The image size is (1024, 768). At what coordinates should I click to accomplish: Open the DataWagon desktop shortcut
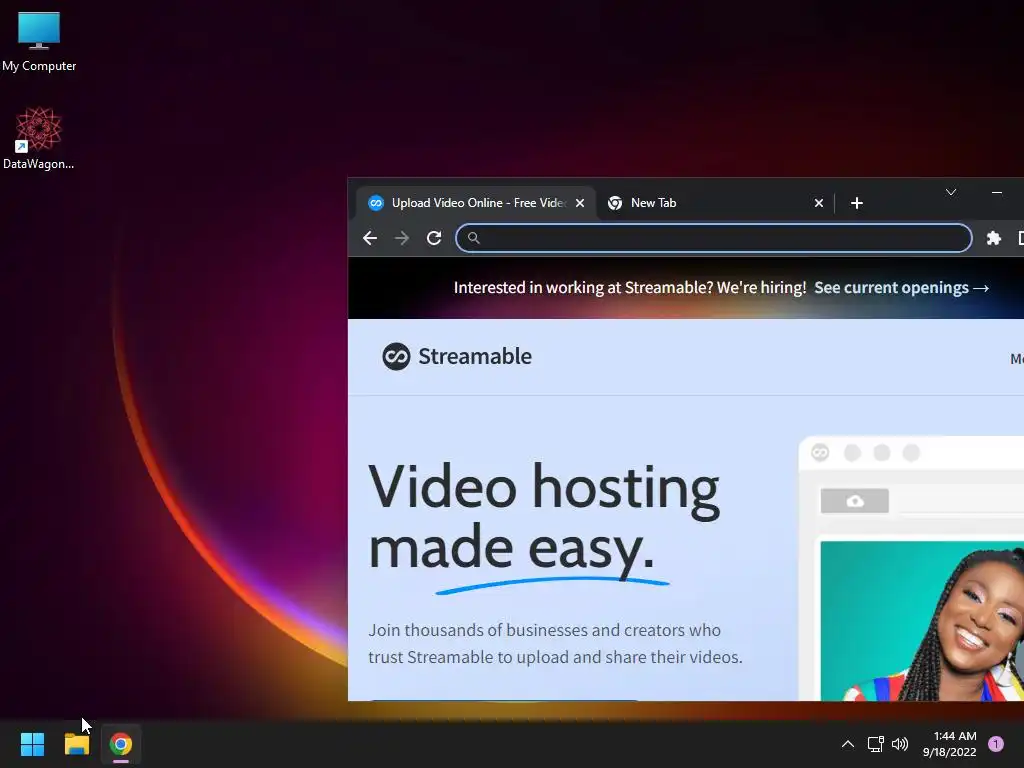click(x=39, y=138)
